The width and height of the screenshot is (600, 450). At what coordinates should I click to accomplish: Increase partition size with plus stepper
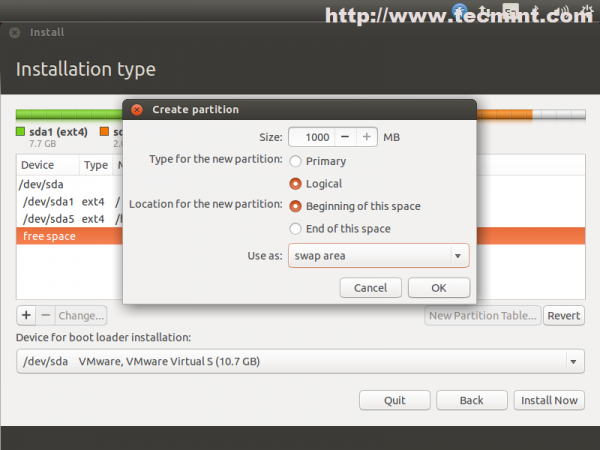[367, 137]
